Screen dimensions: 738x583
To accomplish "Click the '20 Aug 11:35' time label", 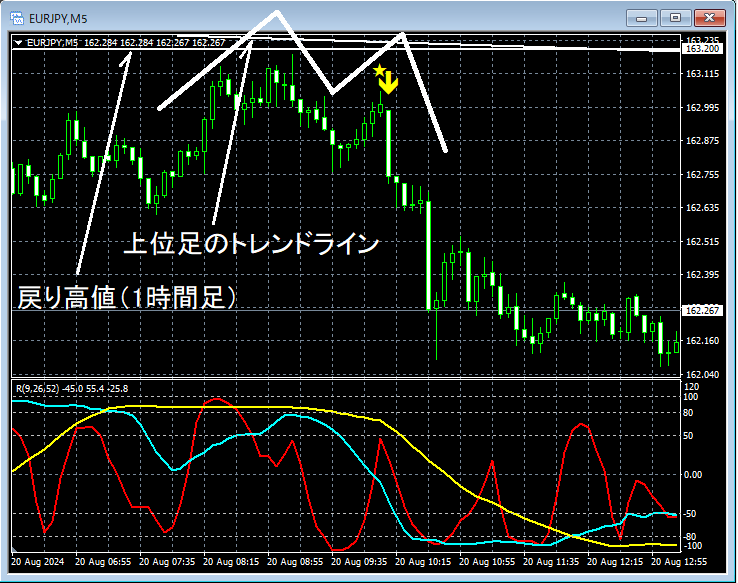I will [x=551, y=561].
